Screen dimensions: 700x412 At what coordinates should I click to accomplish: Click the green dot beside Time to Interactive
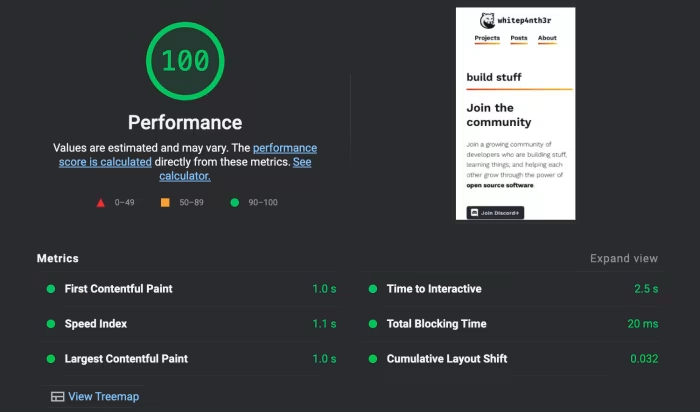373,289
